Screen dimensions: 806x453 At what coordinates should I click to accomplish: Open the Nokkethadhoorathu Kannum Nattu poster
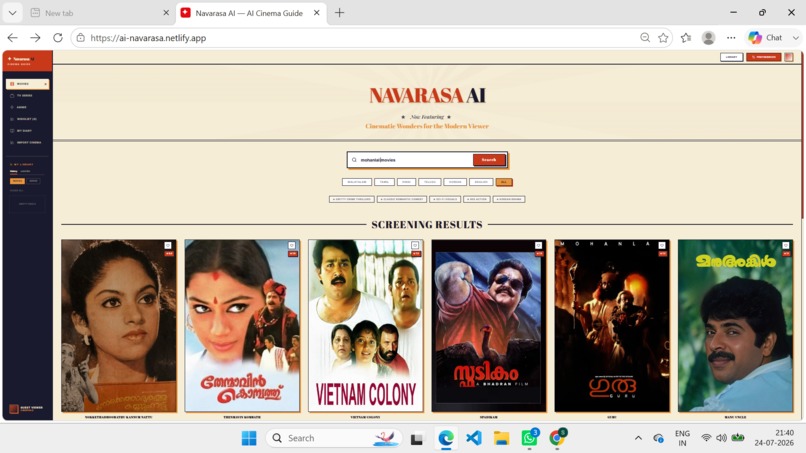coord(119,325)
